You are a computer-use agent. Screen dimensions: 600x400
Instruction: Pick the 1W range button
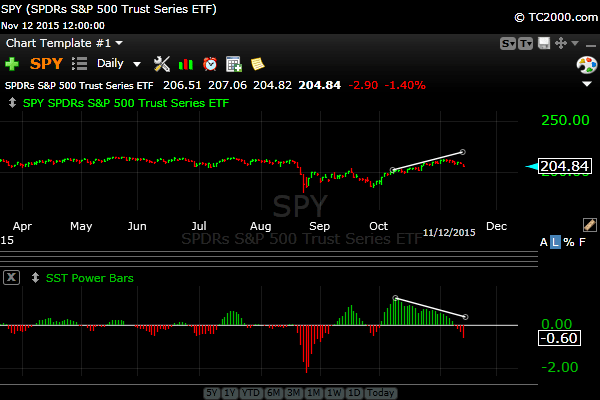[334, 393]
